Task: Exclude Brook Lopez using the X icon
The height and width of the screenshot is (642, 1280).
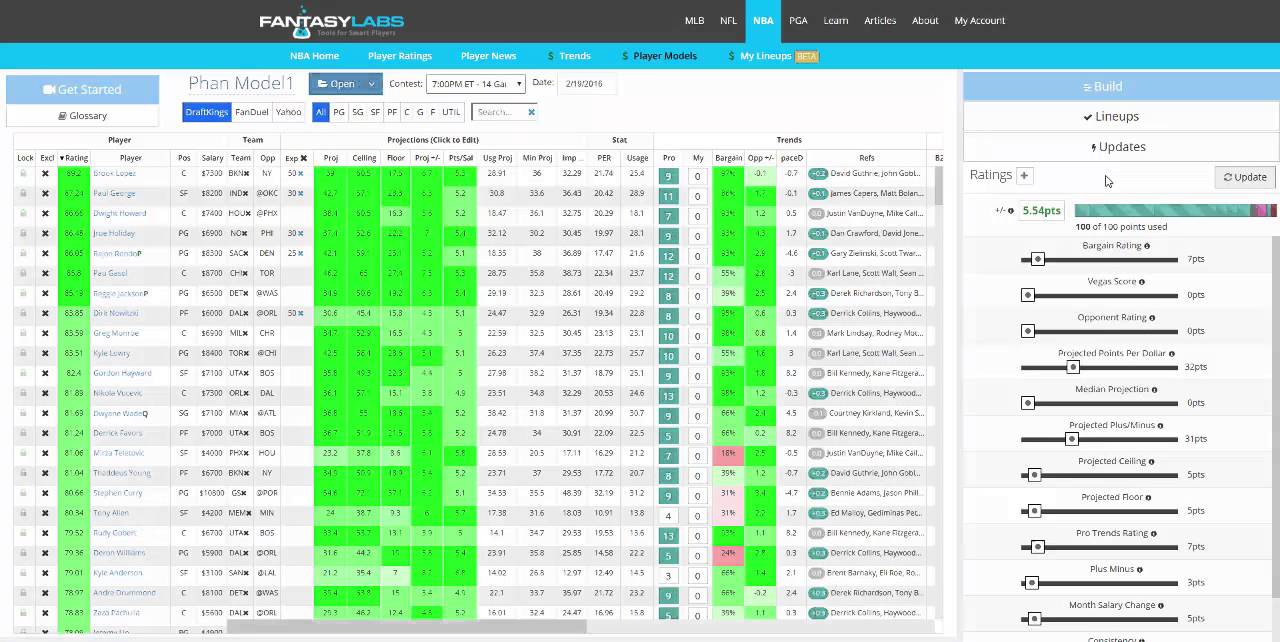Action: click(x=45, y=173)
